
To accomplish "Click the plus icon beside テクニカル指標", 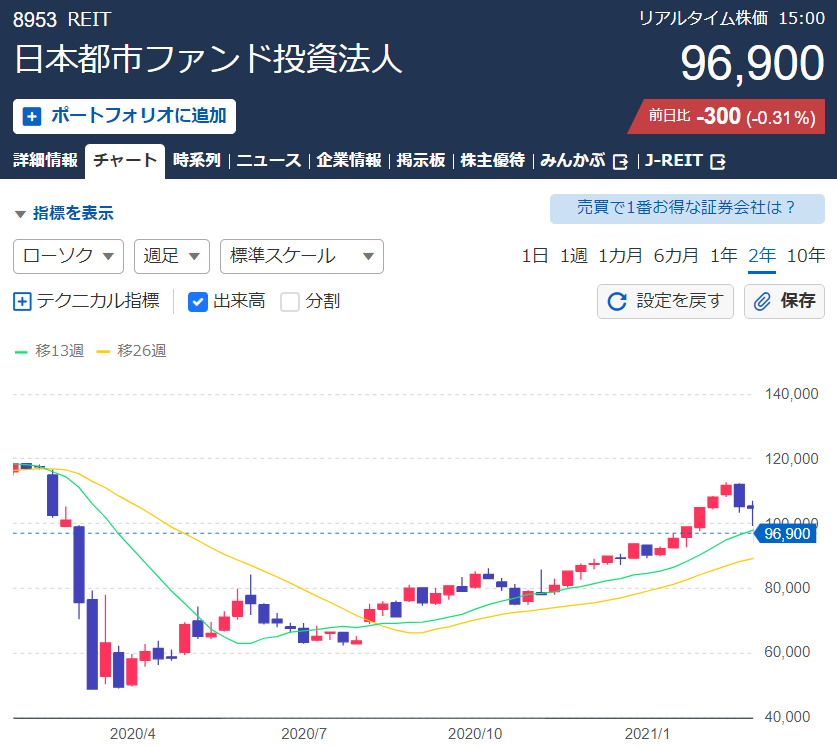I will click(x=22, y=301).
